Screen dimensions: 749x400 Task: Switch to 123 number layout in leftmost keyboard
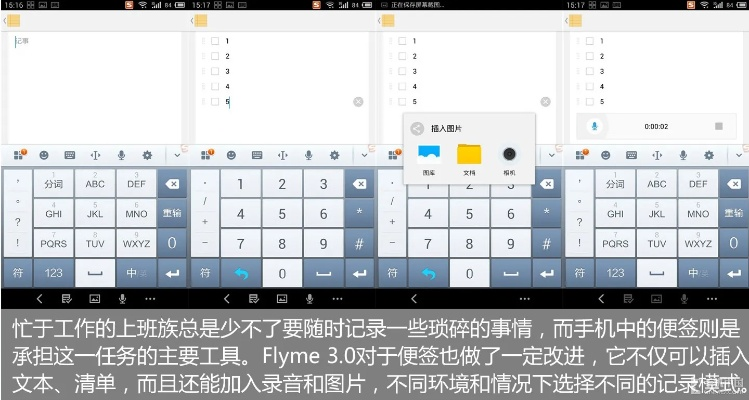(x=53, y=272)
